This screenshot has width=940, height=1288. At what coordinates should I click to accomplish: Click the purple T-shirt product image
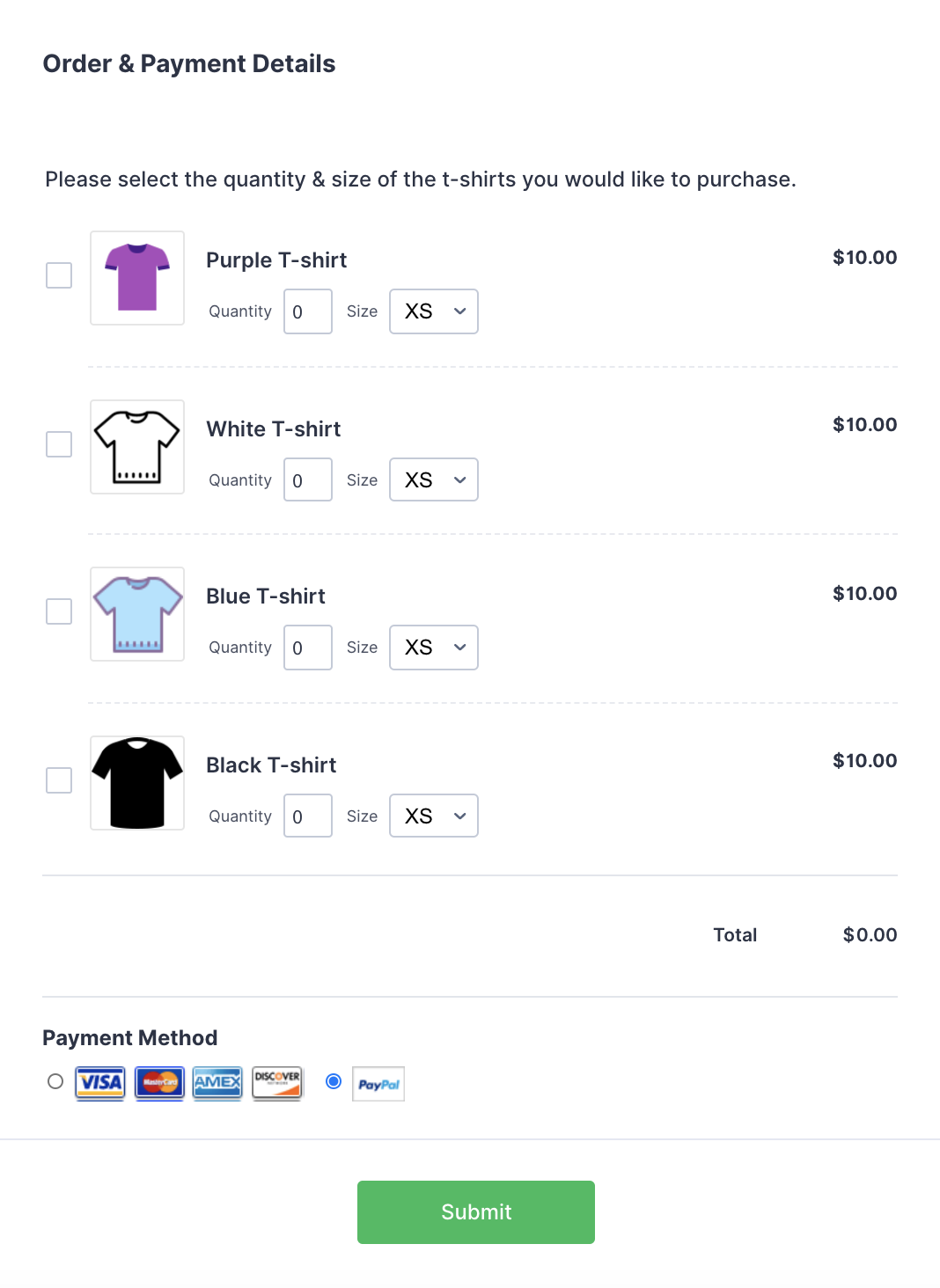tap(137, 278)
